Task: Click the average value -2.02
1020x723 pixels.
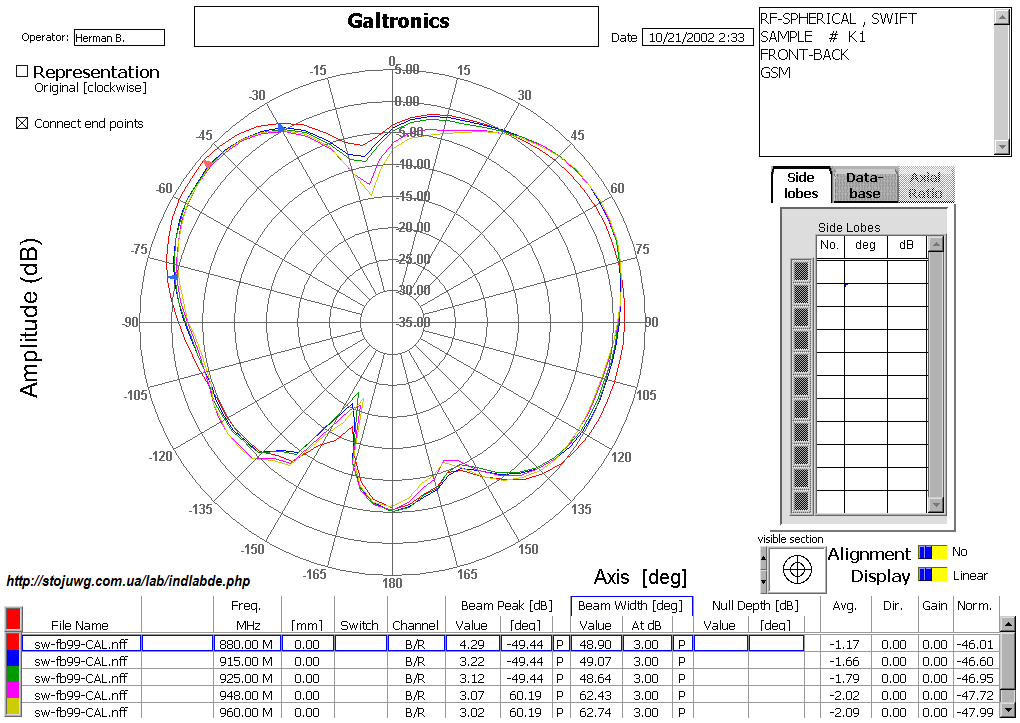Action: [844, 695]
